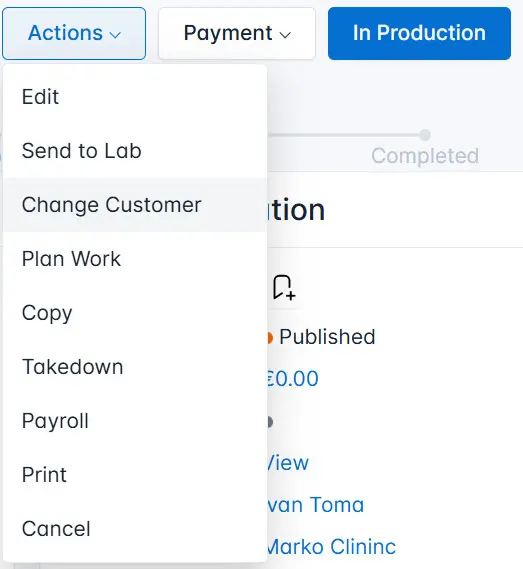Click the orange Published status dot
The image size is (523, 569).
270,337
